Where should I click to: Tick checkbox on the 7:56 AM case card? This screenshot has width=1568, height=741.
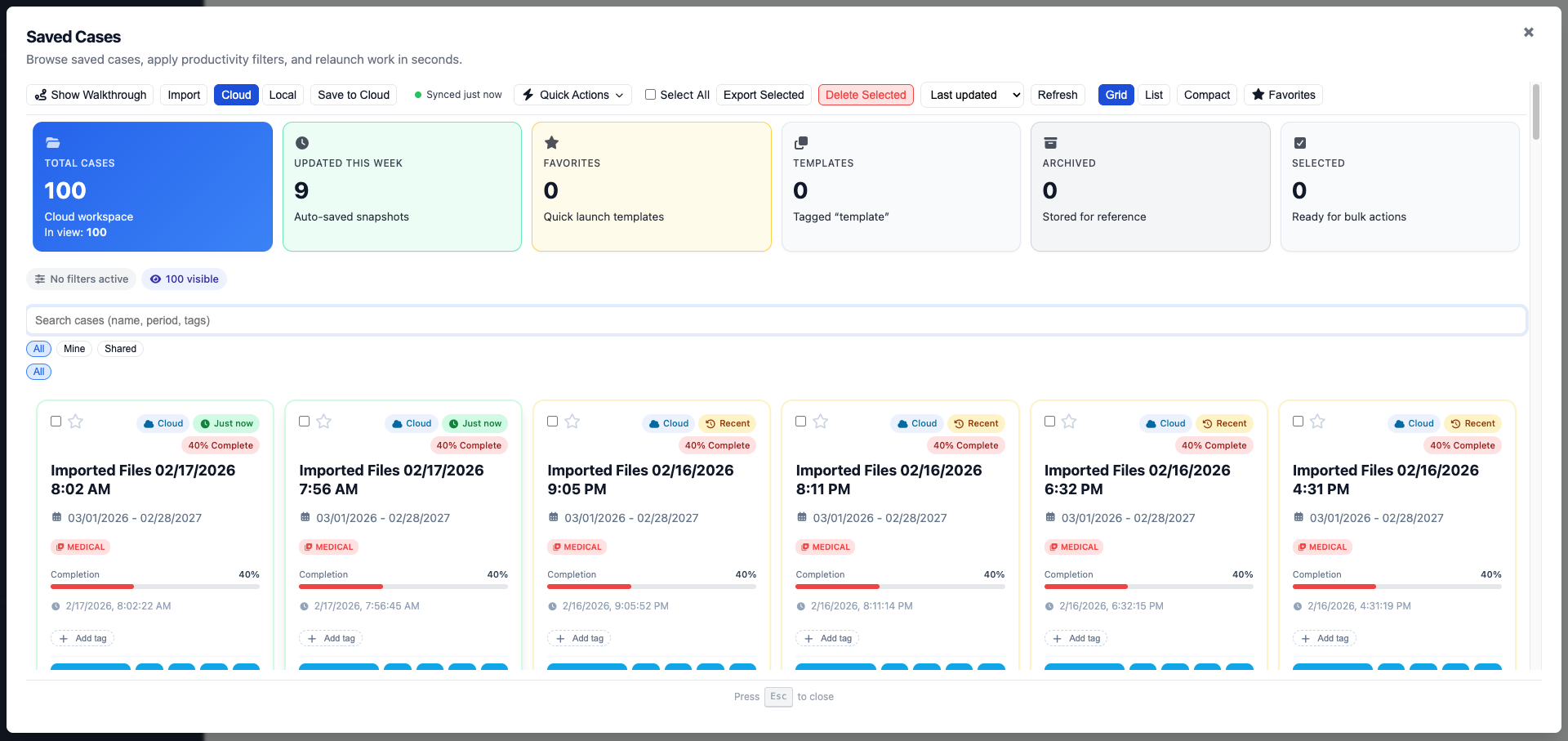pyautogui.click(x=305, y=422)
